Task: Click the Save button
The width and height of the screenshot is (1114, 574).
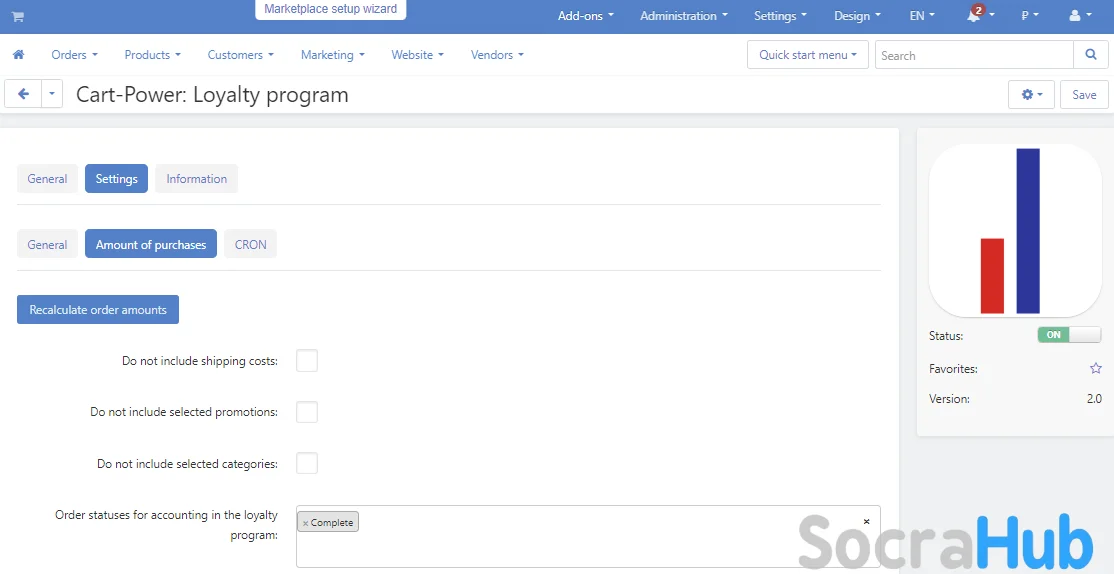Action: (x=1084, y=94)
